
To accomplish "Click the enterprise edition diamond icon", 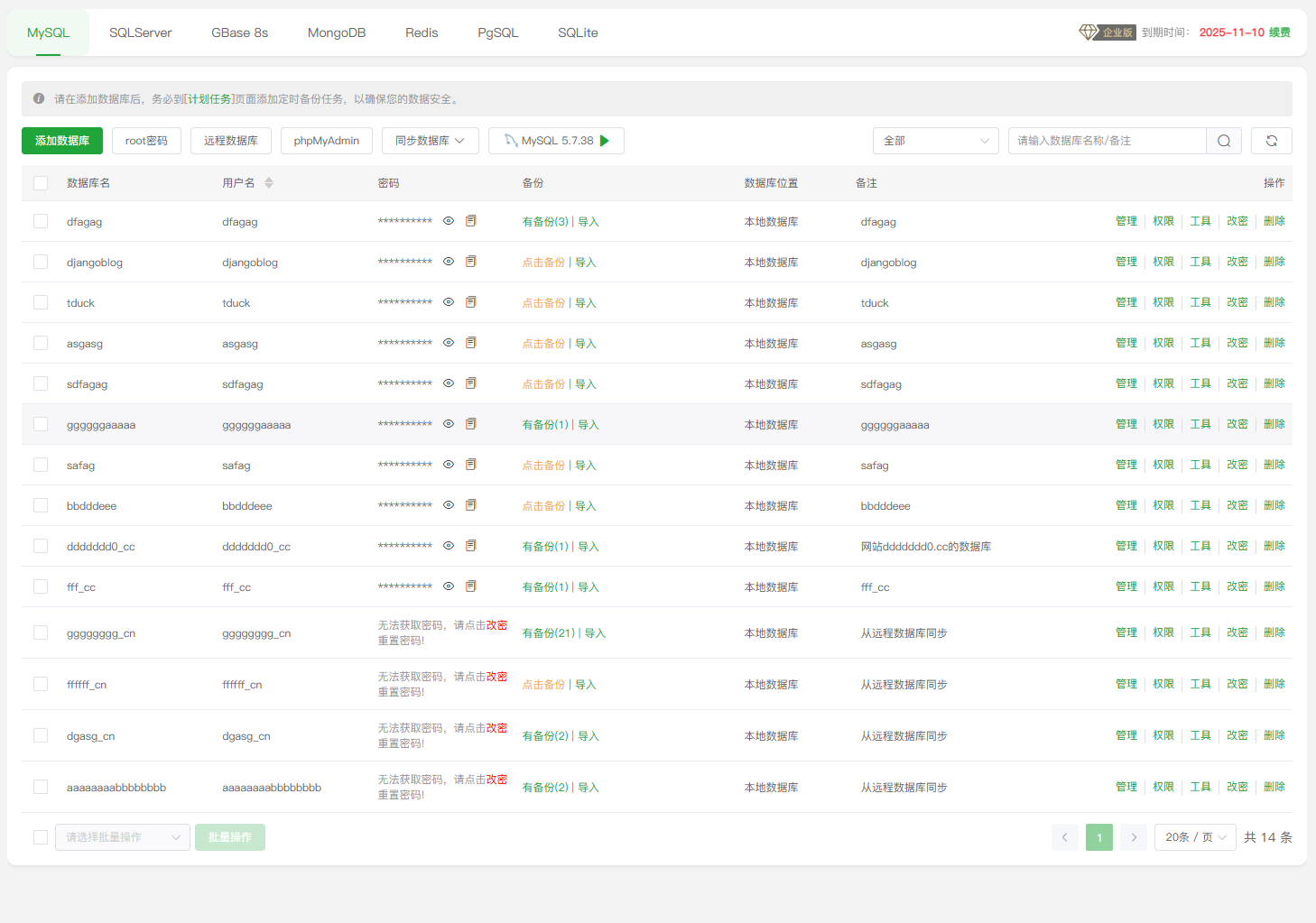I will click(1088, 32).
